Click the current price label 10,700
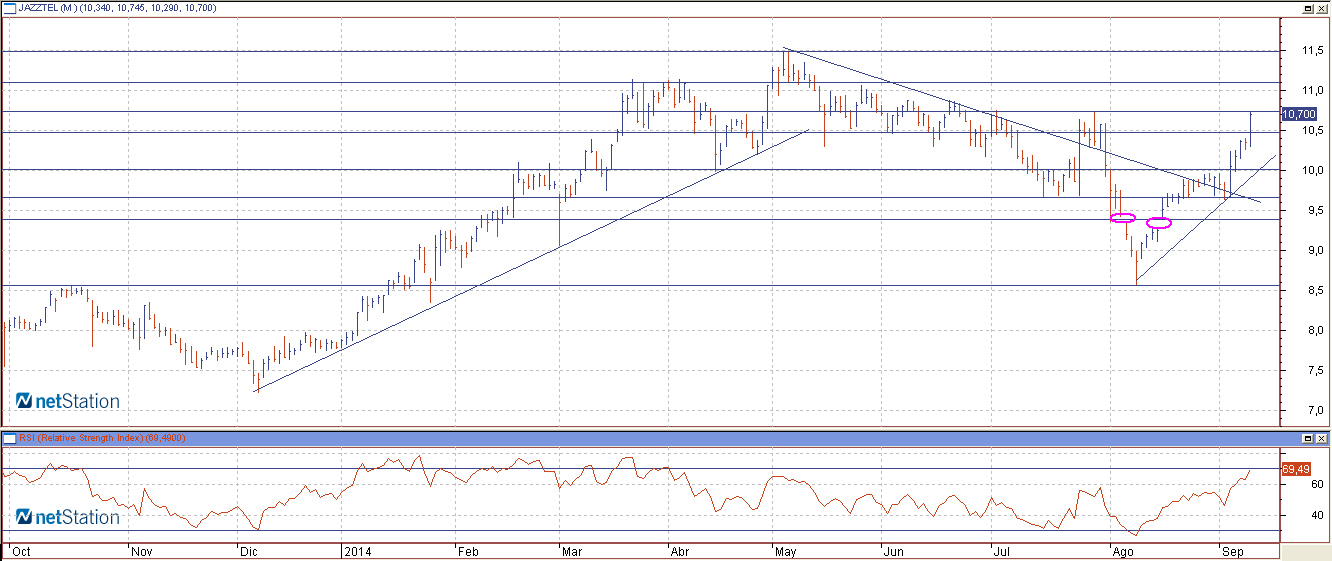Image resolution: width=1332 pixels, height=561 pixels. [x=1297, y=115]
